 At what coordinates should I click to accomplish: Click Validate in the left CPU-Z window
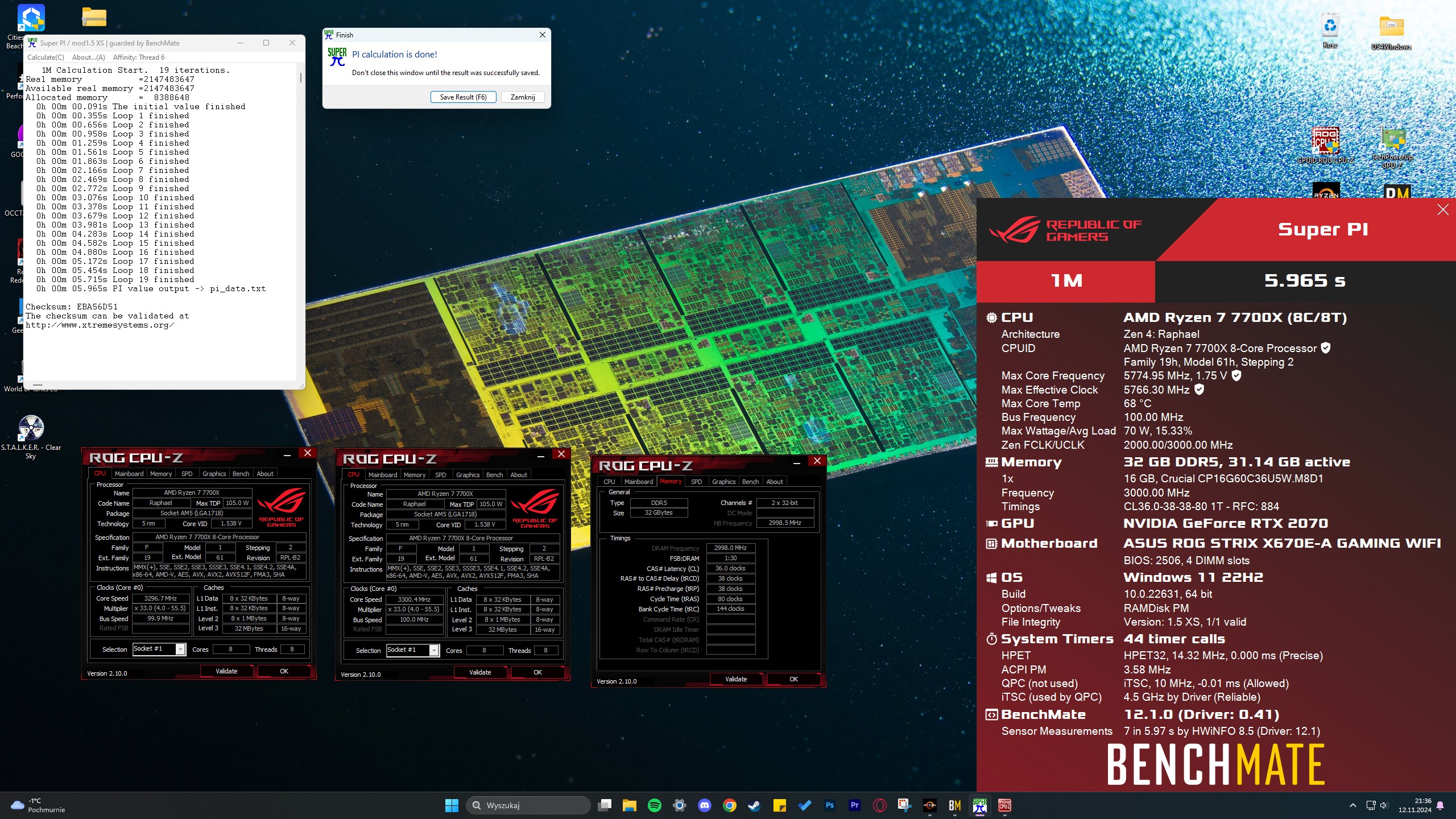point(226,671)
